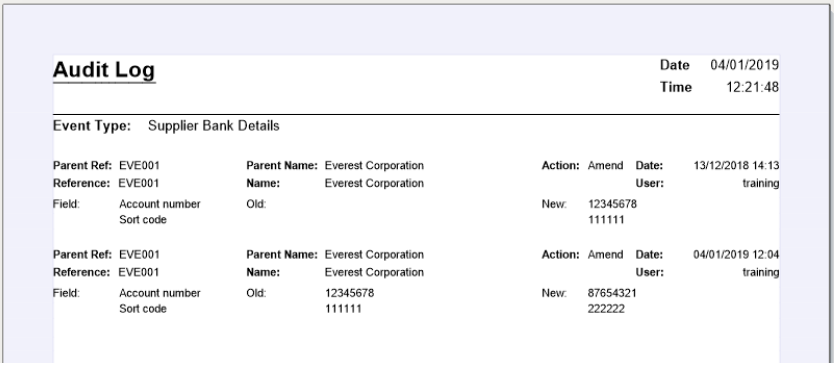The image size is (834, 365).
Task: Select the report time 12:21:48
Action: coord(753,87)
